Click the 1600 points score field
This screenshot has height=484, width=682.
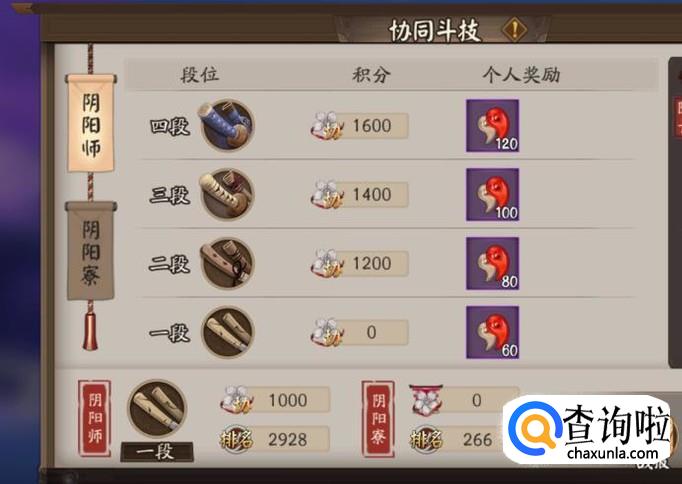click(359, 126)
